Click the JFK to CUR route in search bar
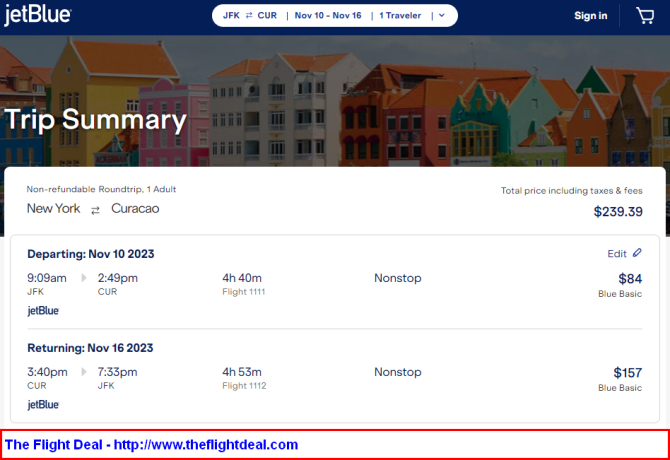Viewport: 670px width, 460px height. (250, 15)
